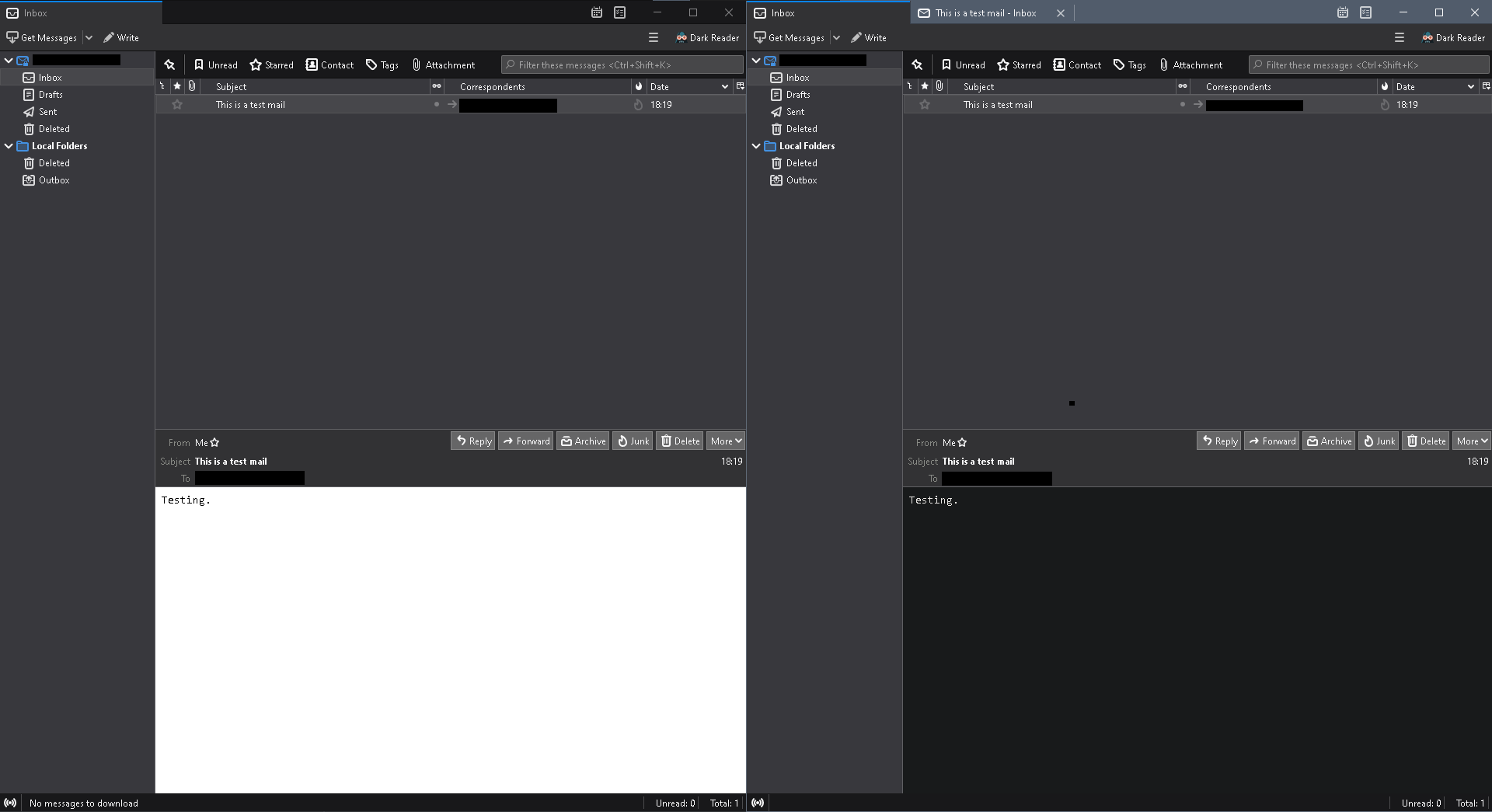Open app menu hamburger in left window
Screen dimensions: 1492x812
point(654,37)
